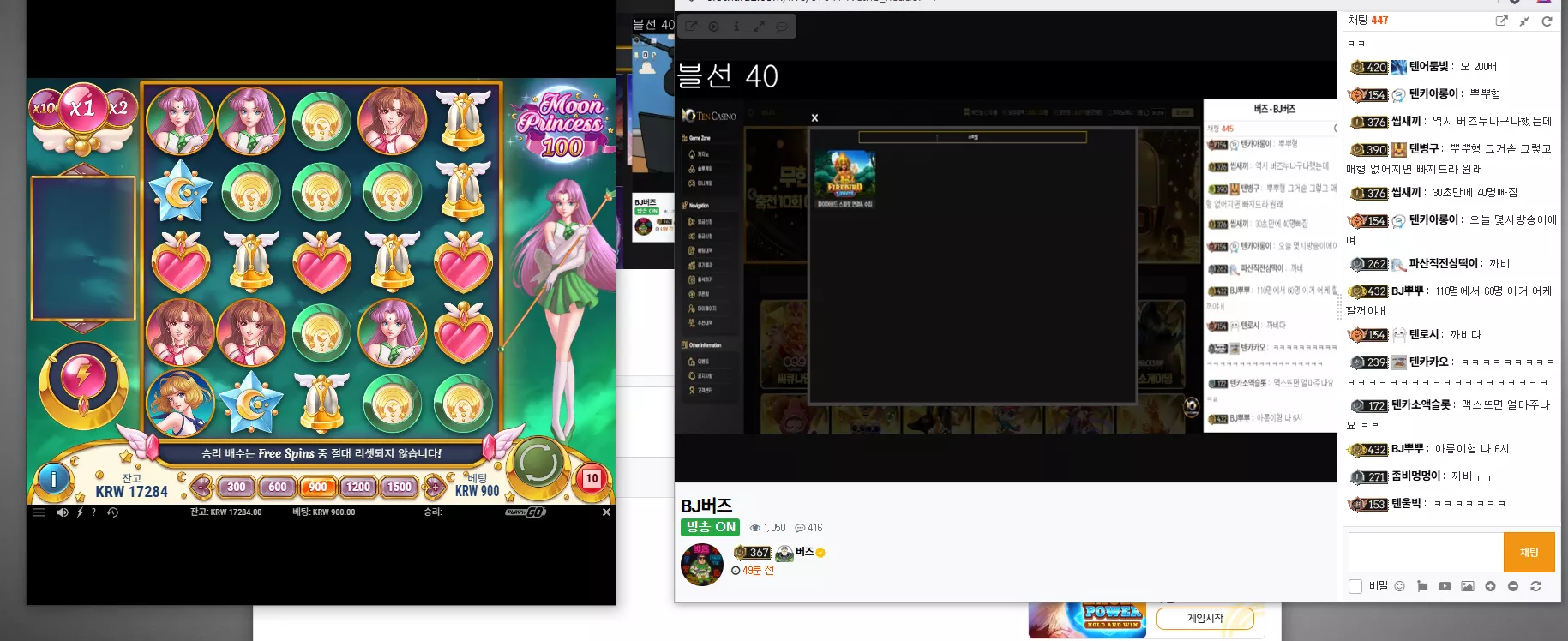
Task: Open chat user 씹새끼 with 역시 message
Action: 1406,122
